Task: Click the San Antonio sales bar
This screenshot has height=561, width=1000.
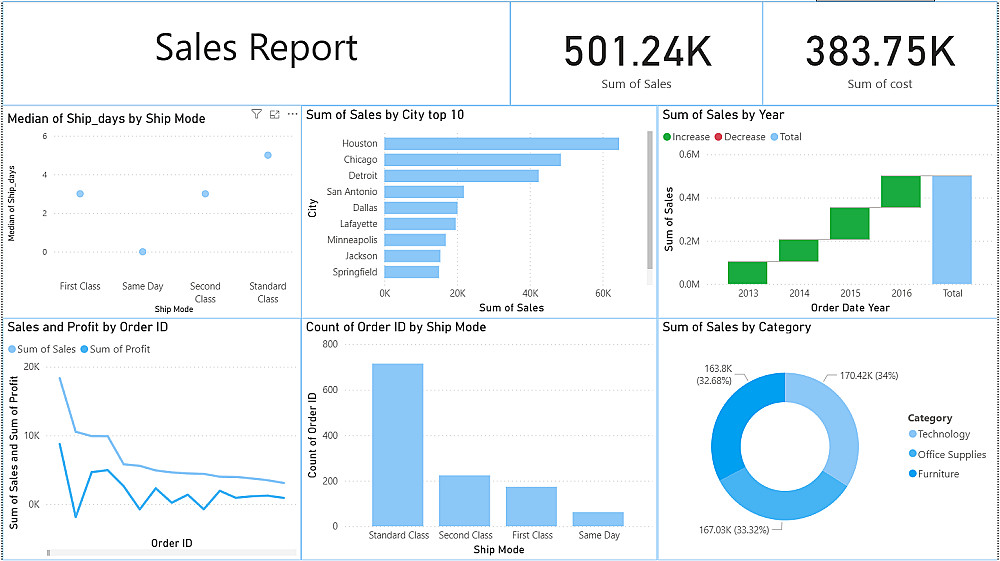Action: [x=424, y=192]
